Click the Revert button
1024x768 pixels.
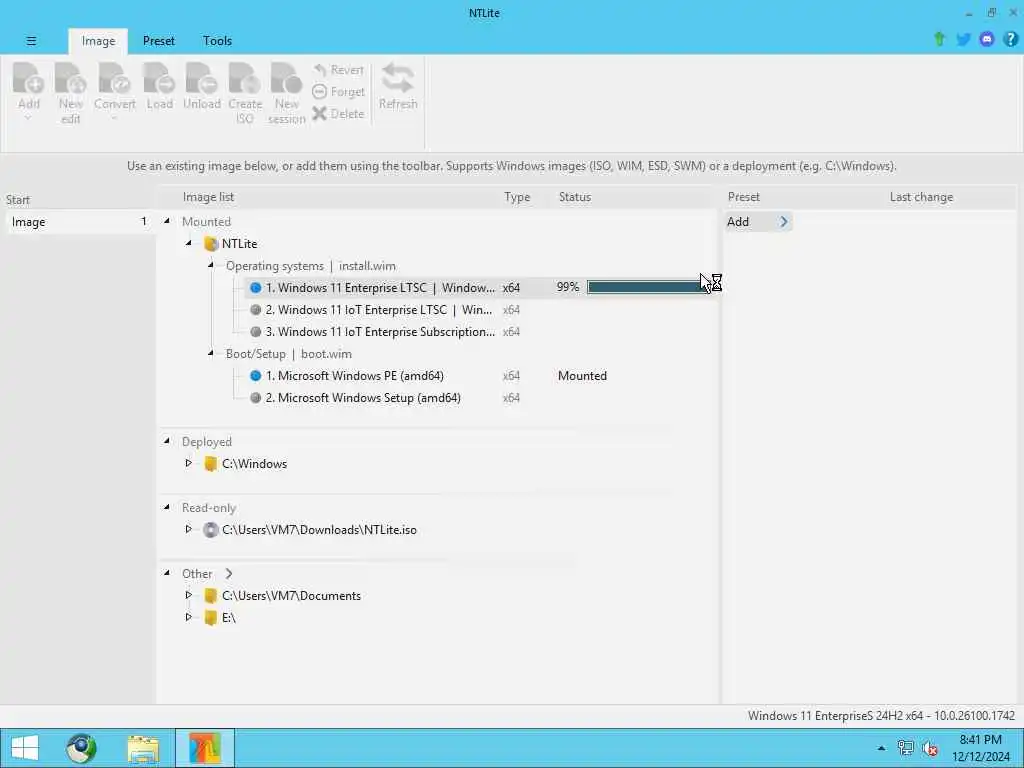click(338, 70)
